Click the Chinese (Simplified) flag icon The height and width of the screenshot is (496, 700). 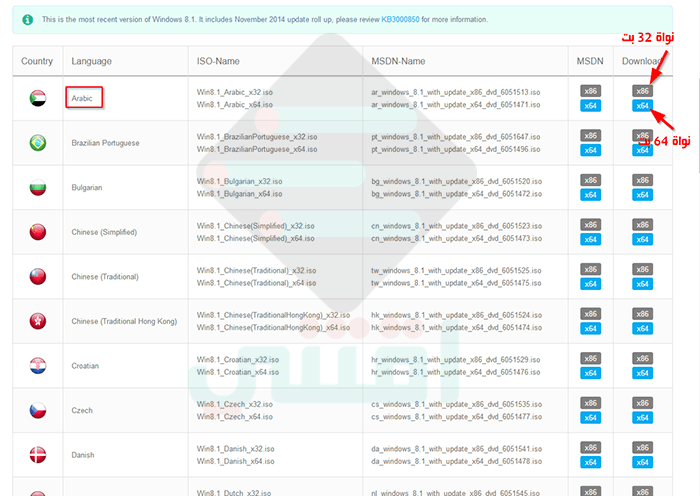(38, 232)
